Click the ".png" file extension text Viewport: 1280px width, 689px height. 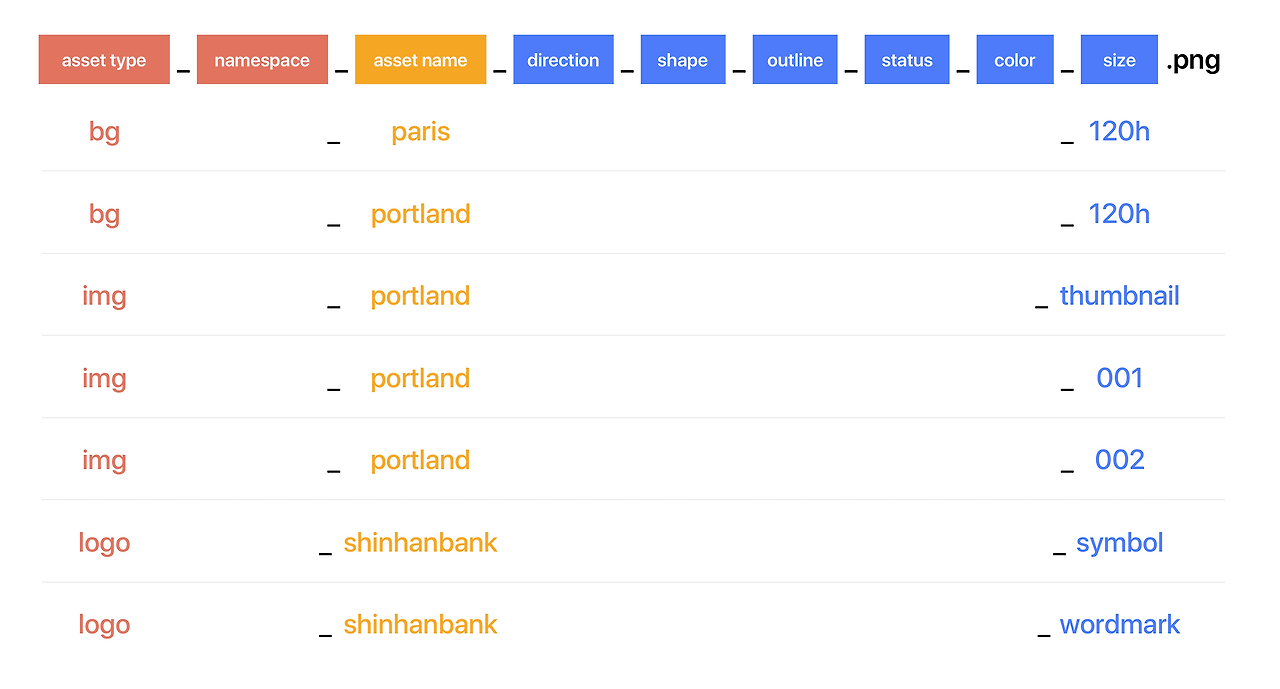(1193, 61)
